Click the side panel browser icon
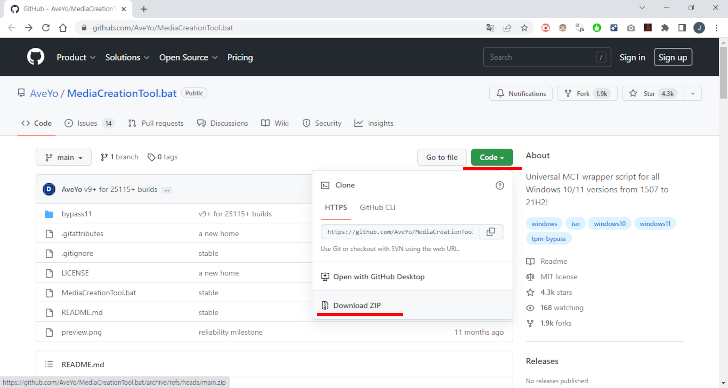This screenshot has height=388, width=728. (x=682, y=28)
